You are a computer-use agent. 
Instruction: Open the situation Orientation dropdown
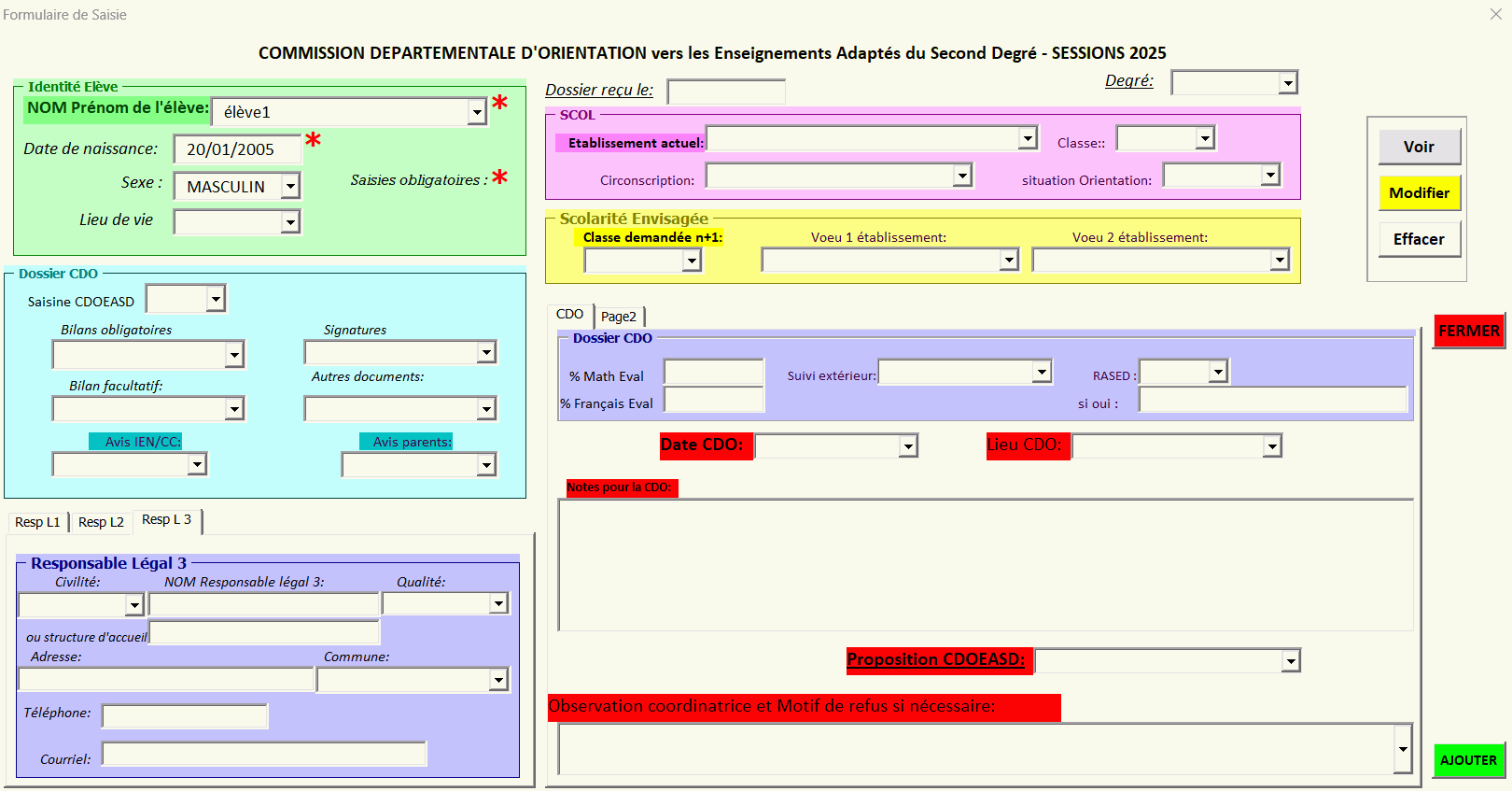1269,175
